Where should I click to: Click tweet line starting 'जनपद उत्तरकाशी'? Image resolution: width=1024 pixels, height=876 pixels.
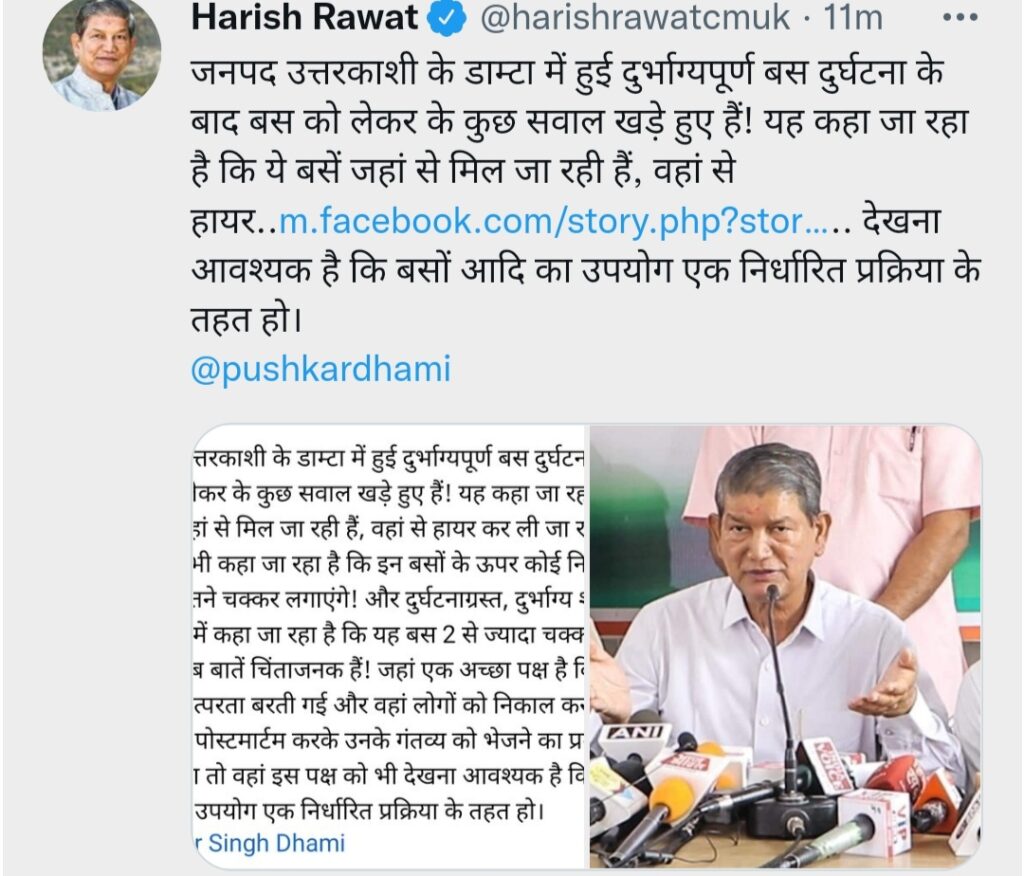click(567, 73)
